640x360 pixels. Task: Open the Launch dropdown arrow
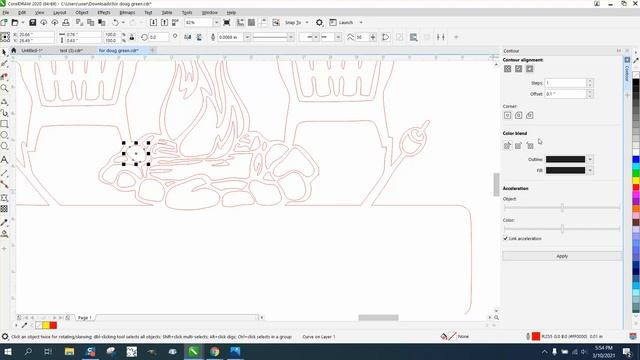[x=361, y=22]
